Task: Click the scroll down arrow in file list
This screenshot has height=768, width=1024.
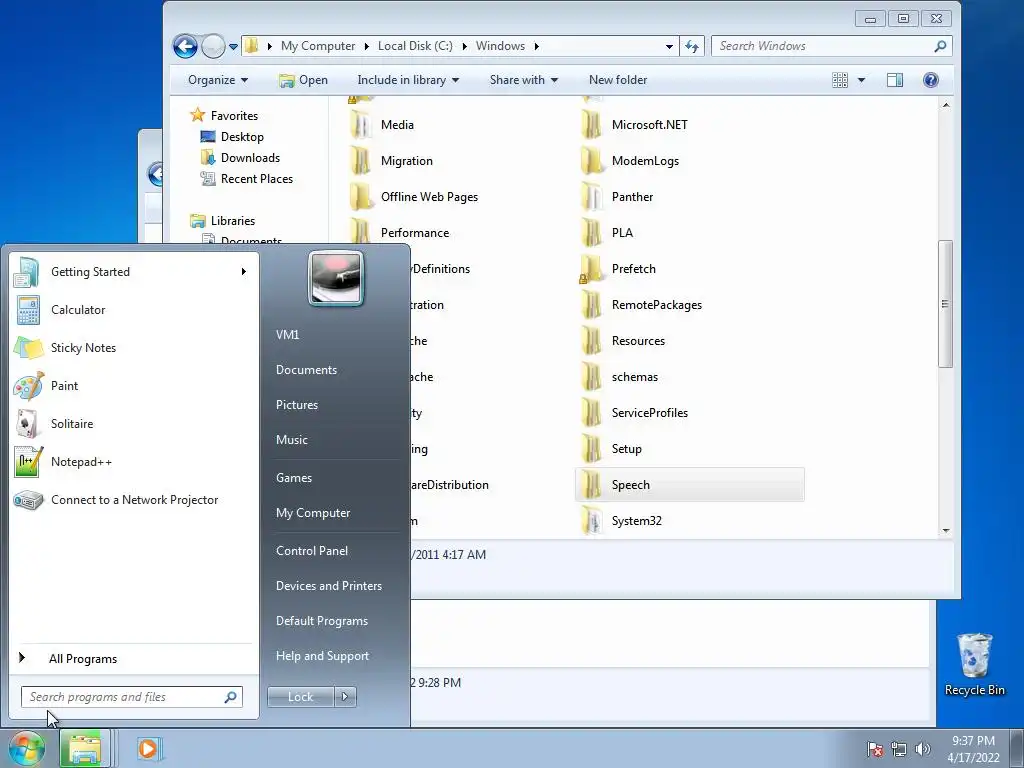Action: point(946,531)
